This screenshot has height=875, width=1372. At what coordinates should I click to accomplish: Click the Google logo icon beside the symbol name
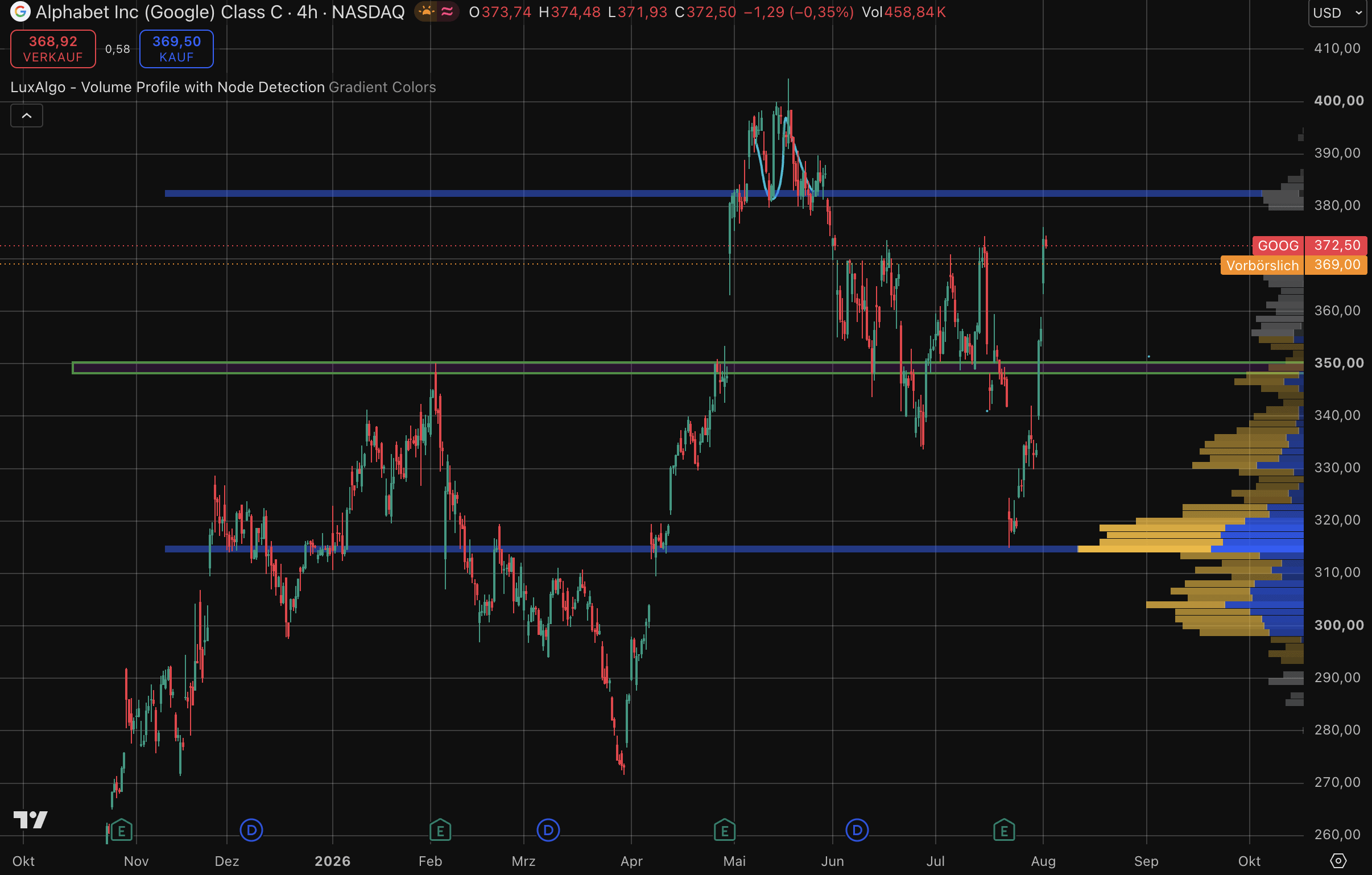coord(20,11)
